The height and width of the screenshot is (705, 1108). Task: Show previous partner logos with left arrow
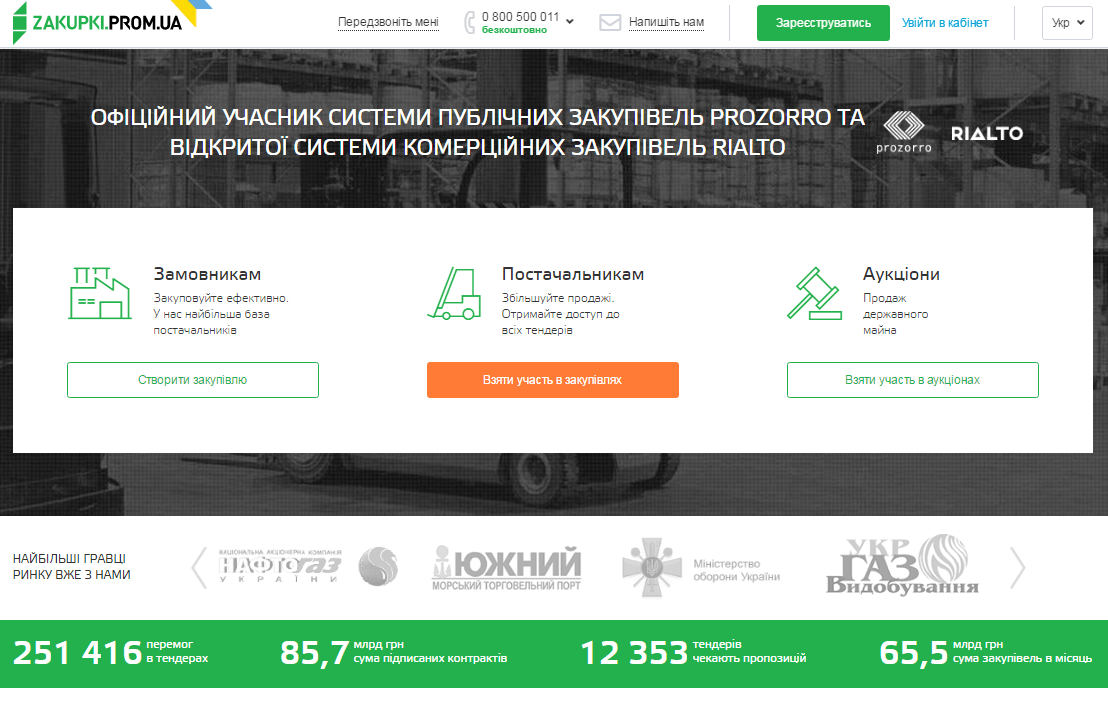199,568
